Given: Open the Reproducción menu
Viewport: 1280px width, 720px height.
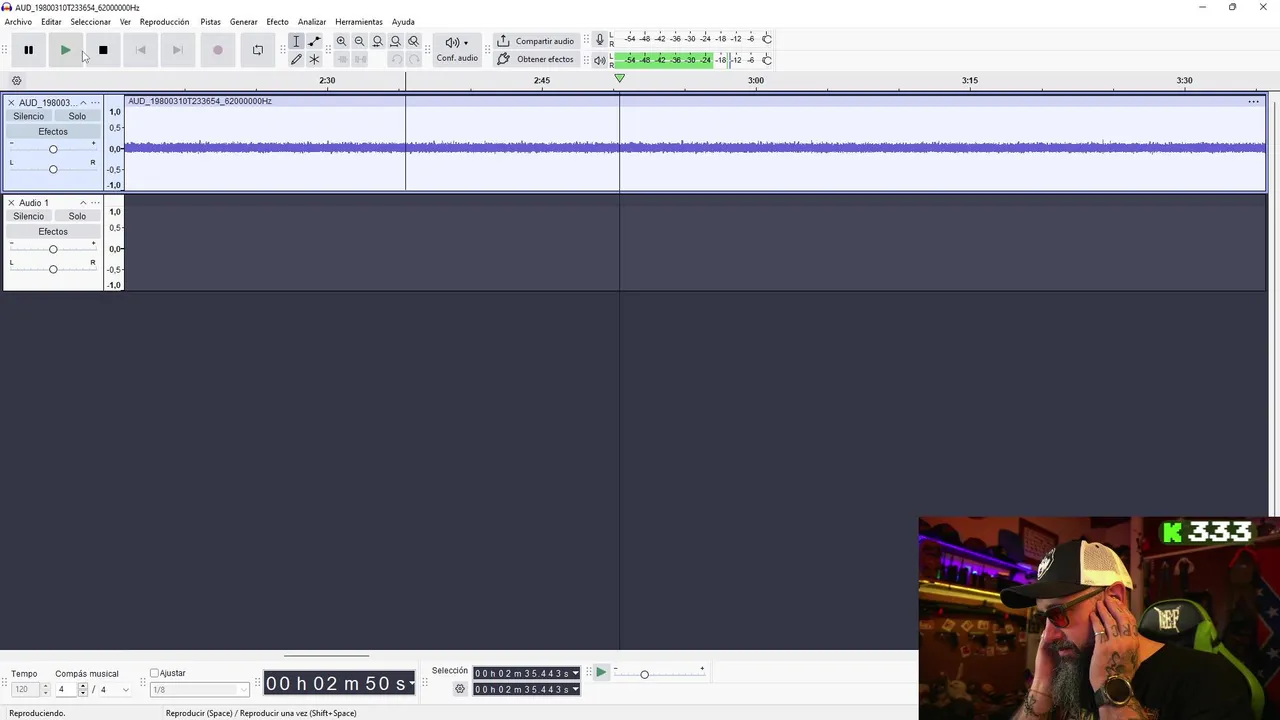Looking at the screenshot, I should [164, 22].
